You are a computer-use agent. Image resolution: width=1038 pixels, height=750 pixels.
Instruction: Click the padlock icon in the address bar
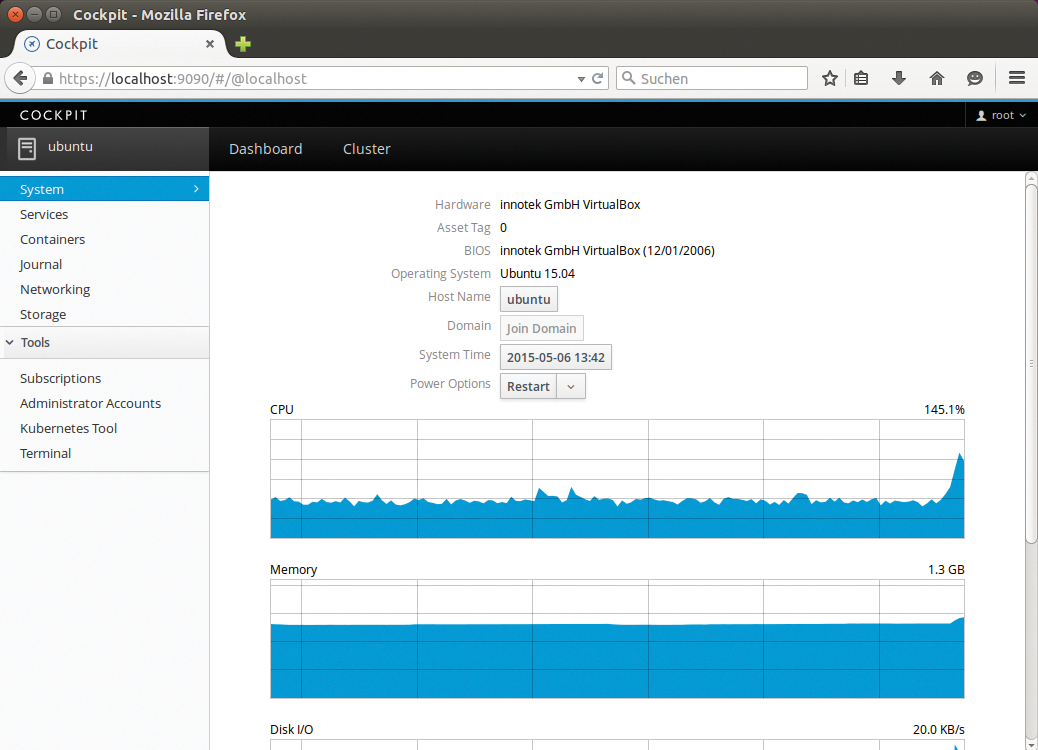pos(48,78)
